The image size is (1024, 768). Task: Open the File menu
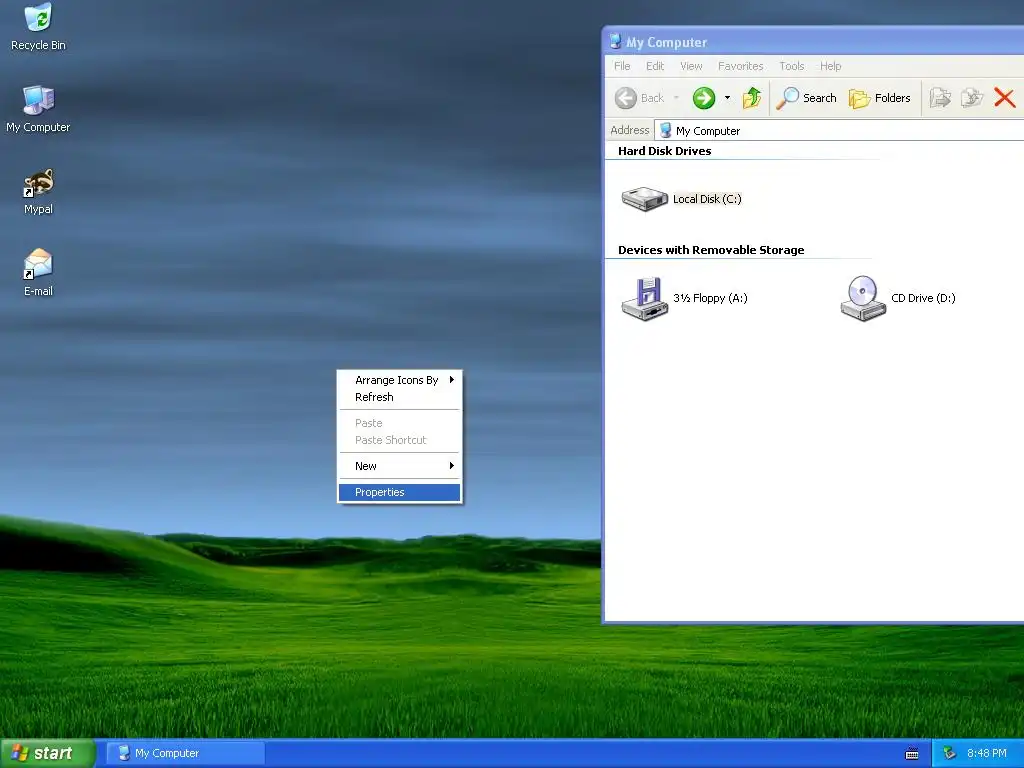(x=622, y=66)
